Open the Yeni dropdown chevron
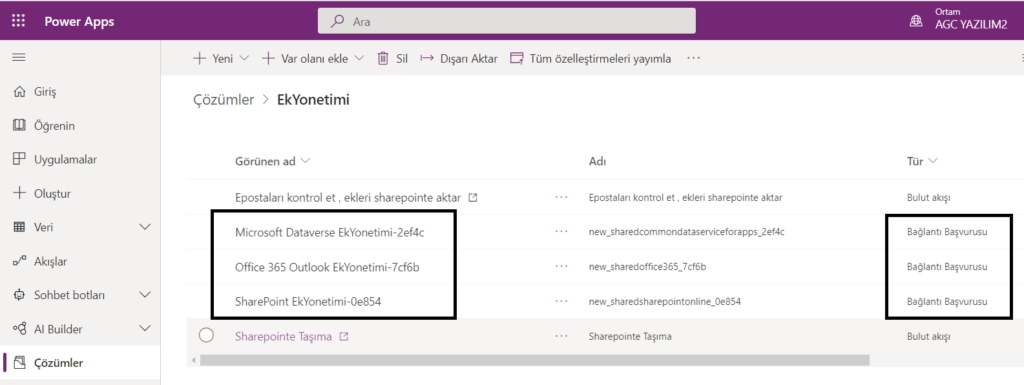The image size is (1024, 385). (x=245, y=58)
